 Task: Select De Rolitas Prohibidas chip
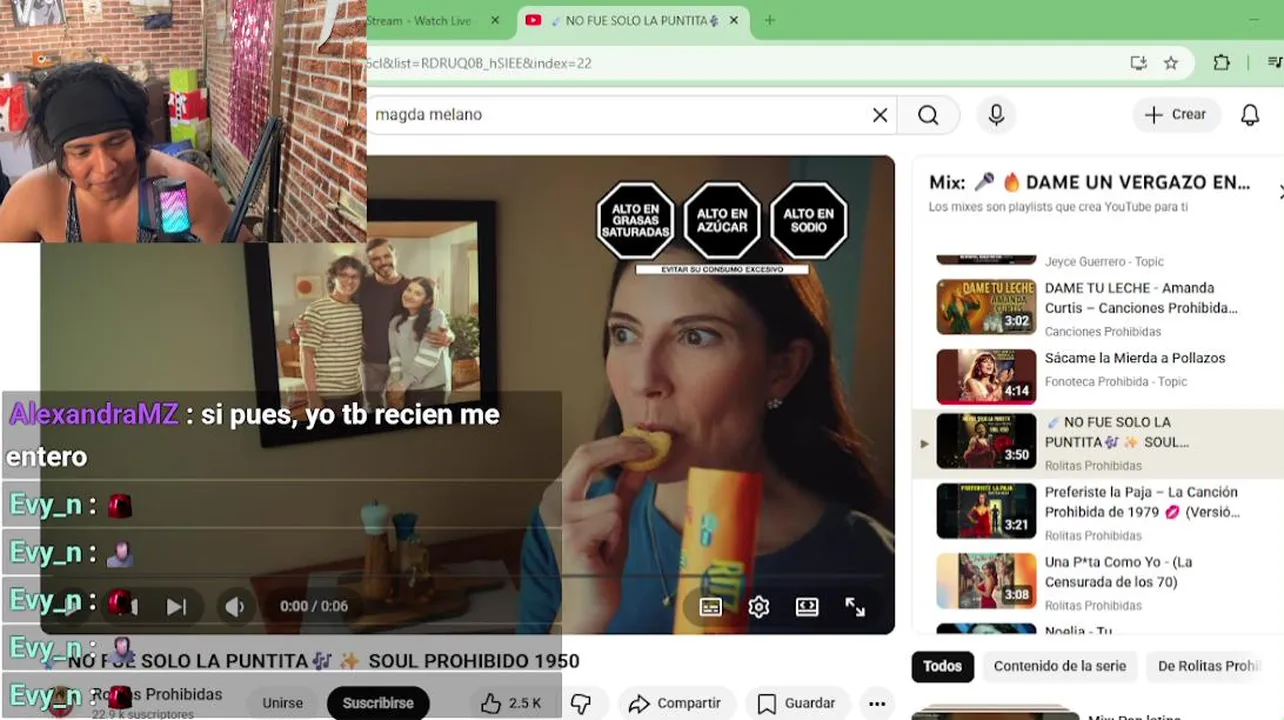coord(1208,666)
